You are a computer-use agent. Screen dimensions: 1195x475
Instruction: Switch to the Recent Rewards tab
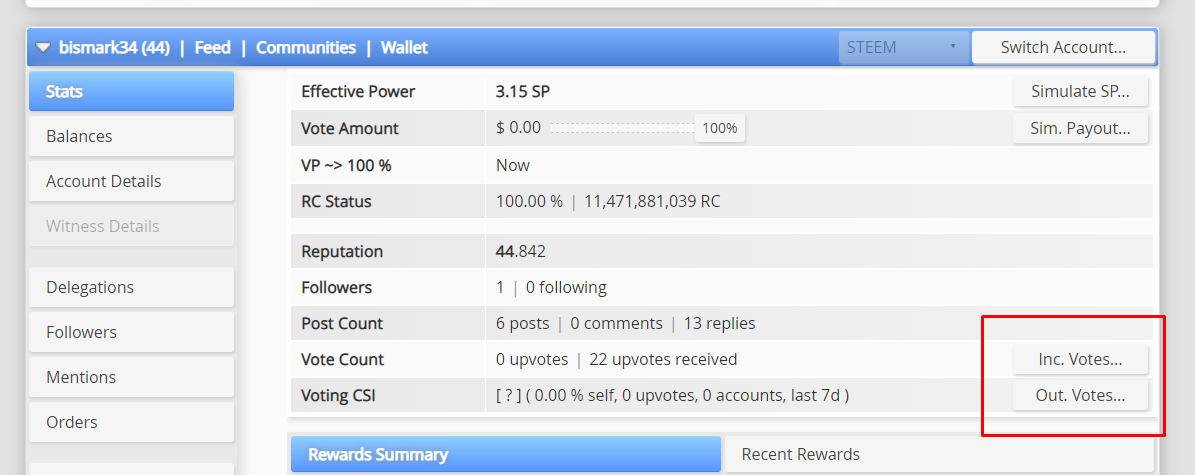tap(939, 454)
